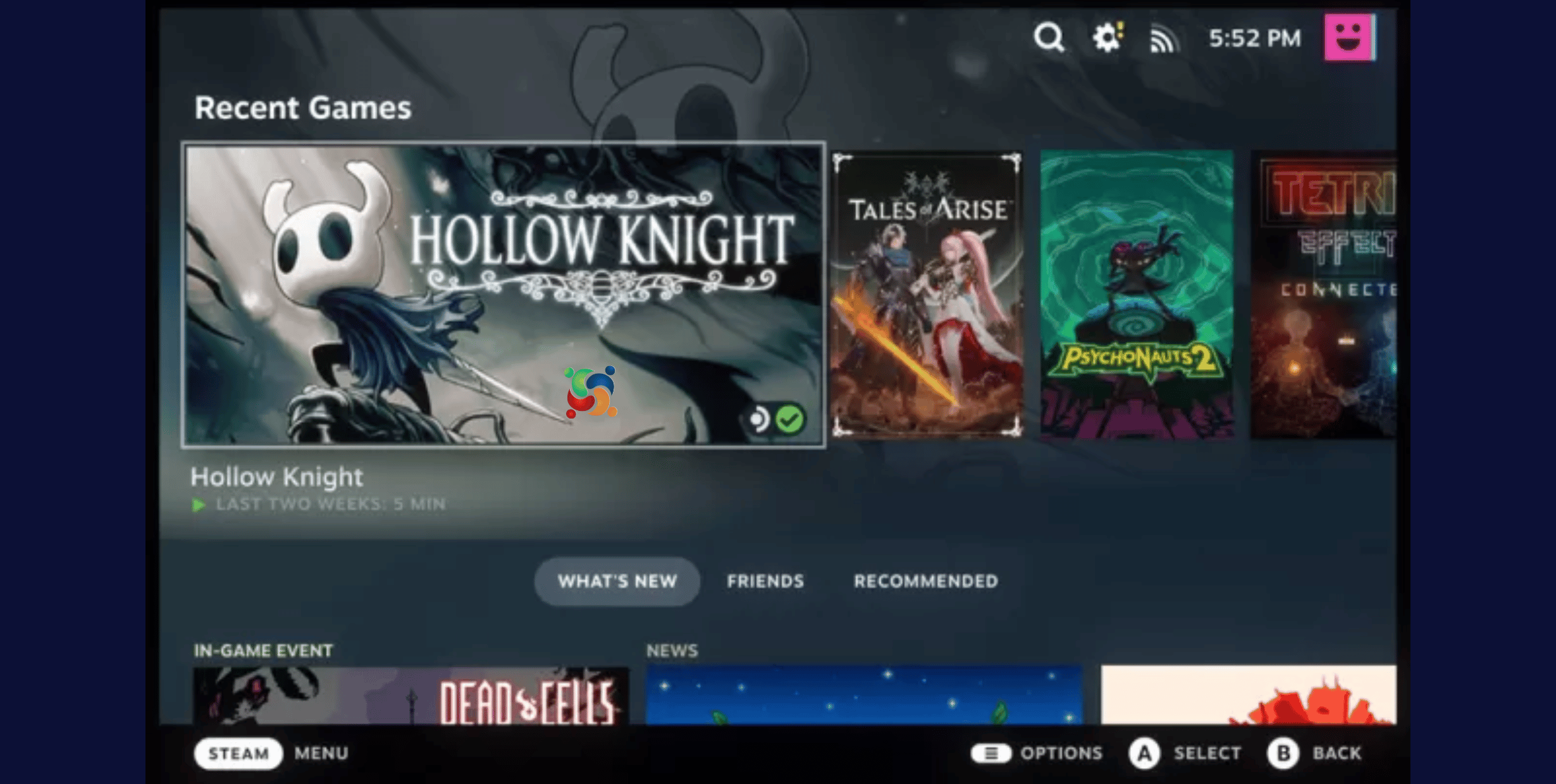Select the Tetris Effect Connected cover
This screenshot has width=1556, height=784.
pyautogui.click(x=1323, y=295)
